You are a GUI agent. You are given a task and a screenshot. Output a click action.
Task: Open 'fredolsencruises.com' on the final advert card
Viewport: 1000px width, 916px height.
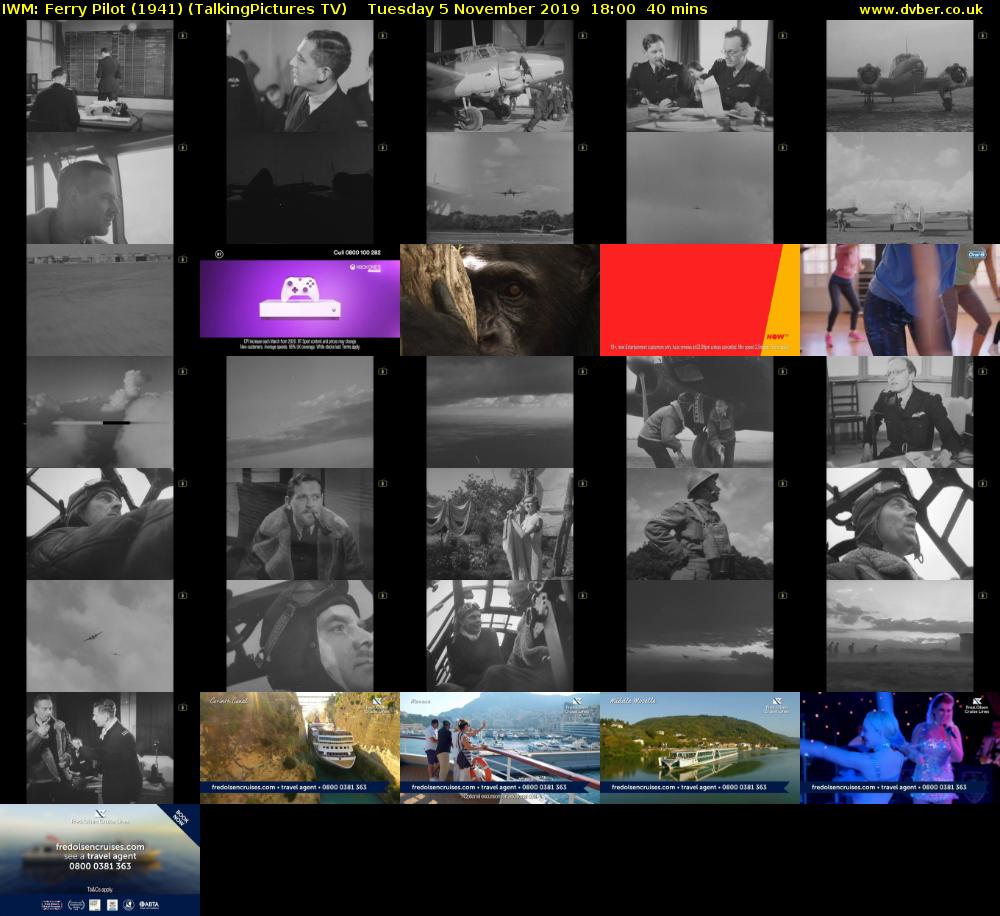tap(100, 846)
